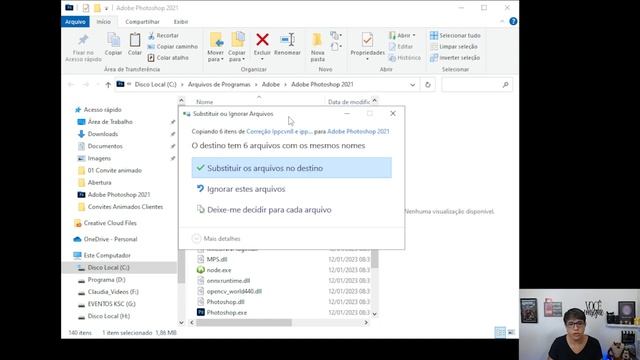Click the horizontal scrollbar of file list

click(244, 322)
